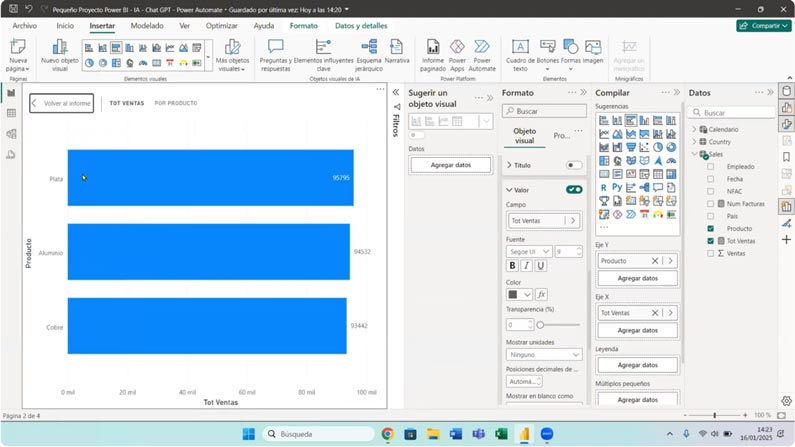Open the Excel app in taskbar
Screen dimensions: 795x447
click(501, 434)
